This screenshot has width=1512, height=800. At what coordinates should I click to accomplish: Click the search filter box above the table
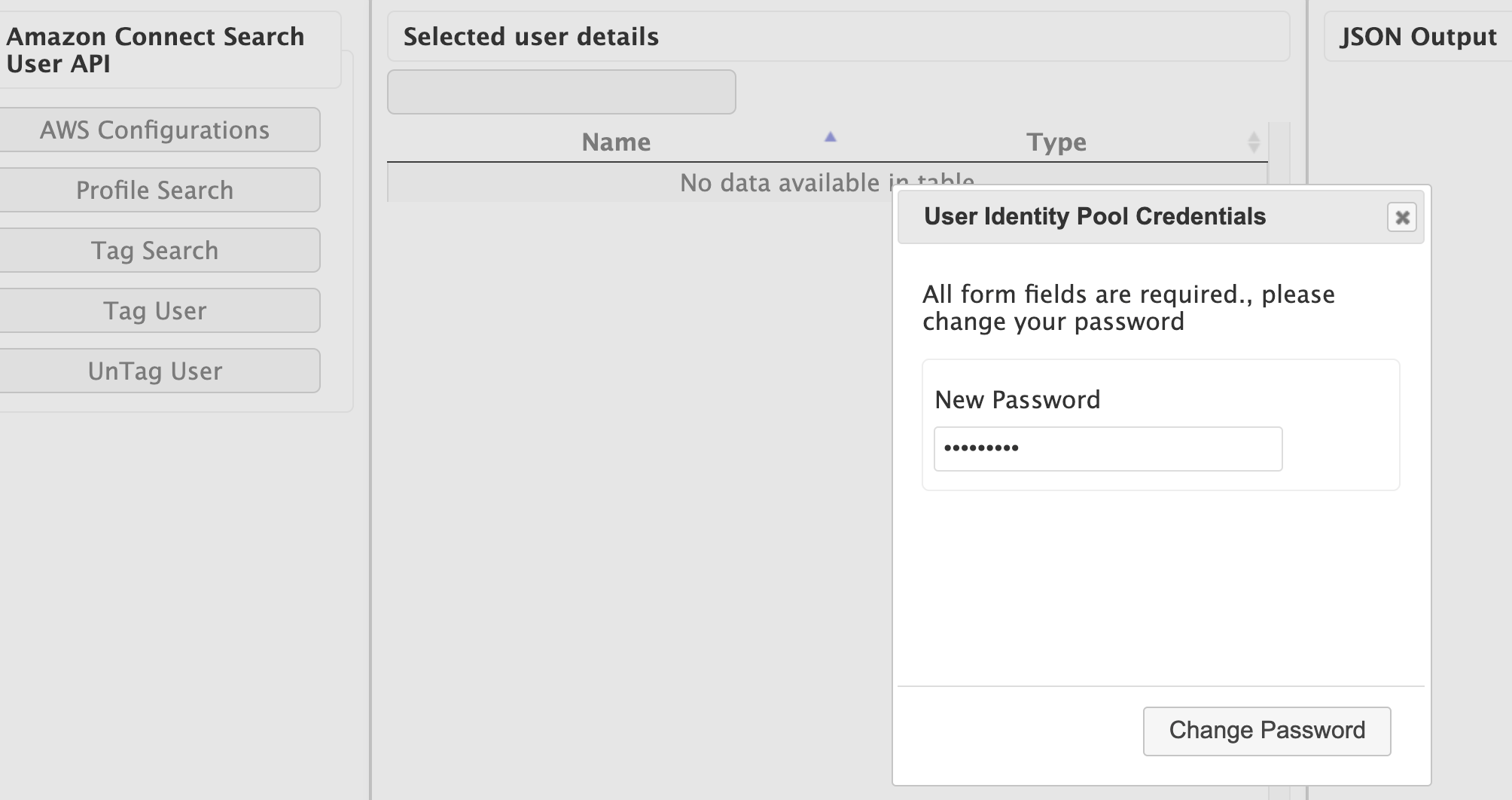click(561, 91)
